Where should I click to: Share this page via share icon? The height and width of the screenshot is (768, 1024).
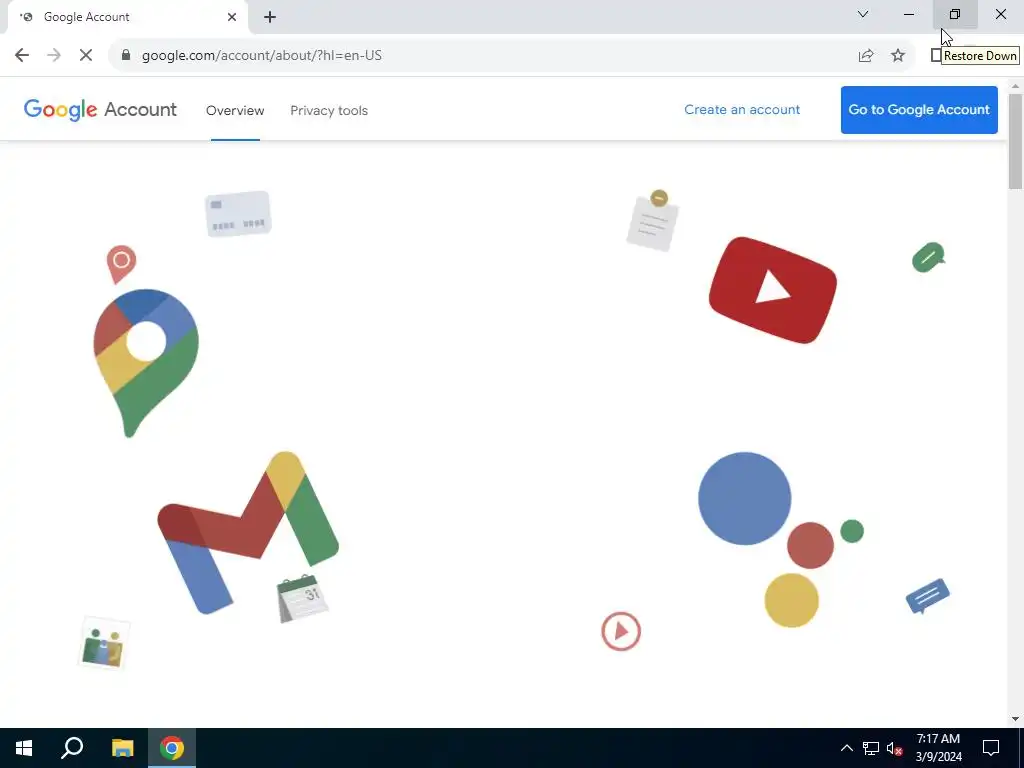point(866,56)
